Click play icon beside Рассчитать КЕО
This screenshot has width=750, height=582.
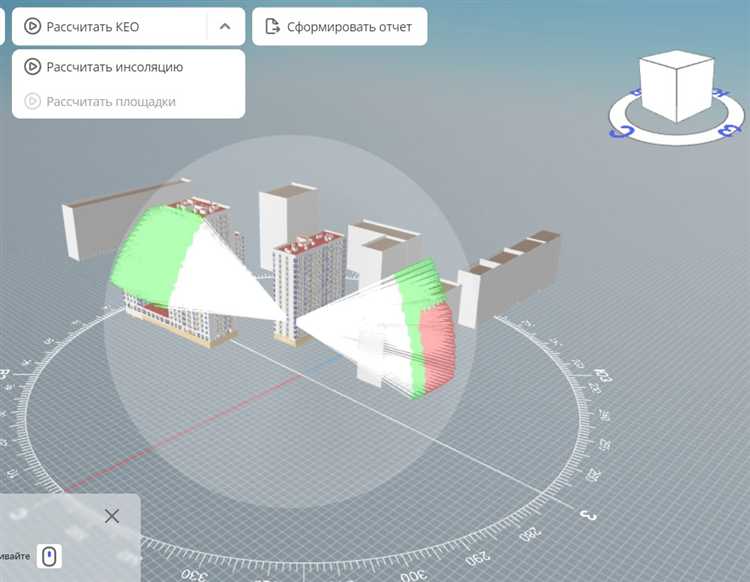point(33,27)
